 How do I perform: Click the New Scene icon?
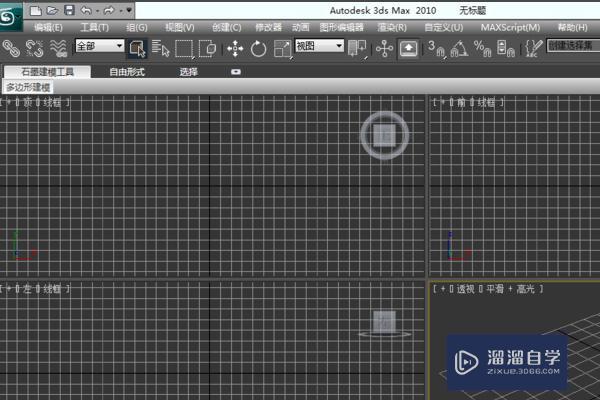pos(36,11)
